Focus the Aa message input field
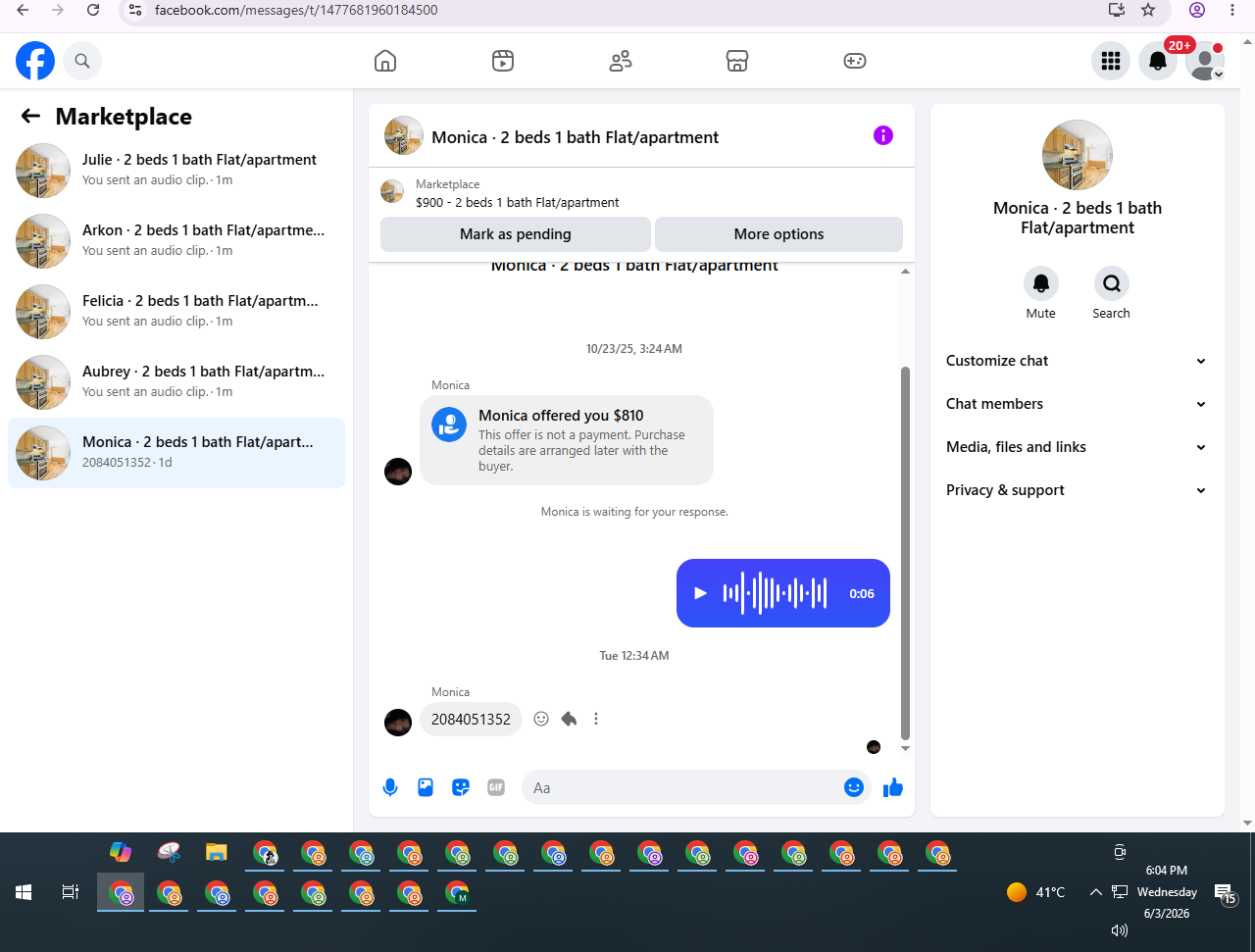The height and width of the screenshot is (952, 1255). coord(684,787)
